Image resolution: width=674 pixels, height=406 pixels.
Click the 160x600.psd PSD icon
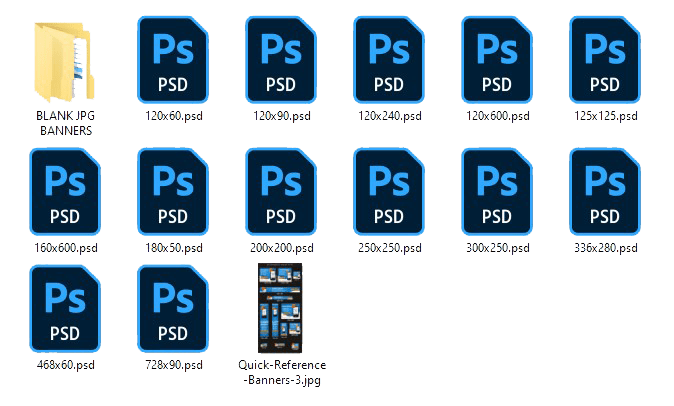click(65, 192)
